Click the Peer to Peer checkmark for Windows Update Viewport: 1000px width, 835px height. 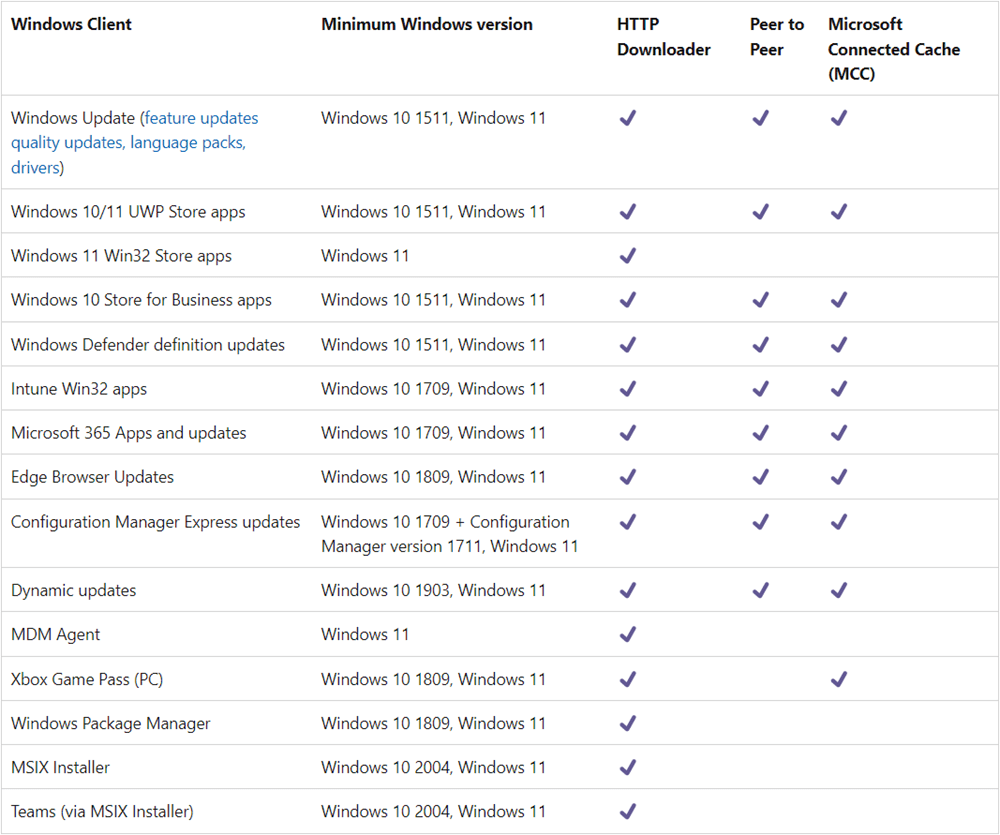pyautogui.click(x=761, y=118)
